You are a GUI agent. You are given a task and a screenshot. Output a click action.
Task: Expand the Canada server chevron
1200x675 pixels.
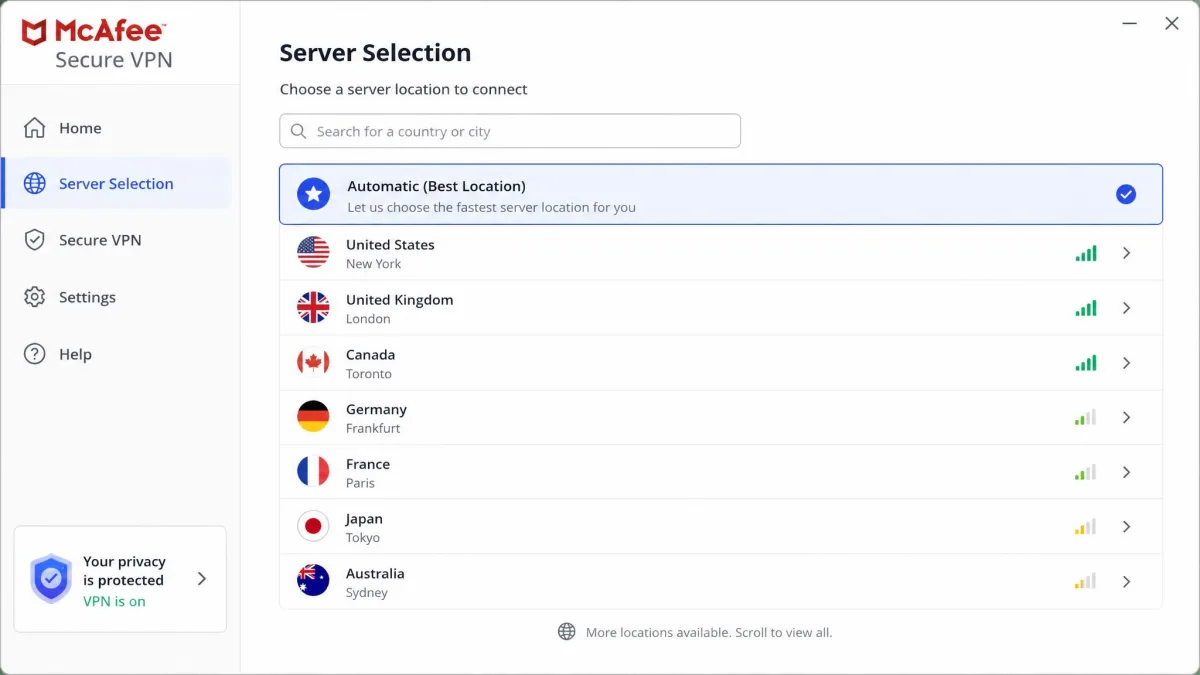coord(1126,363)
